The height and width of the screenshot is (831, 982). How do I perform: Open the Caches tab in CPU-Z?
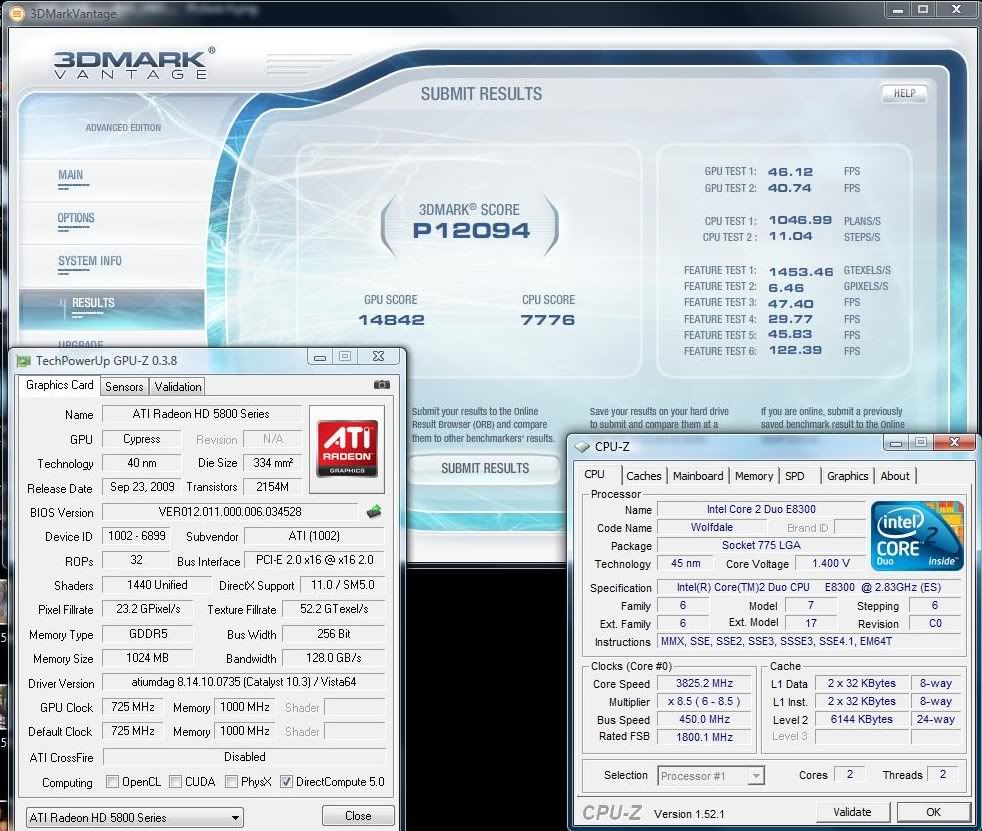[x=644, y=476]
